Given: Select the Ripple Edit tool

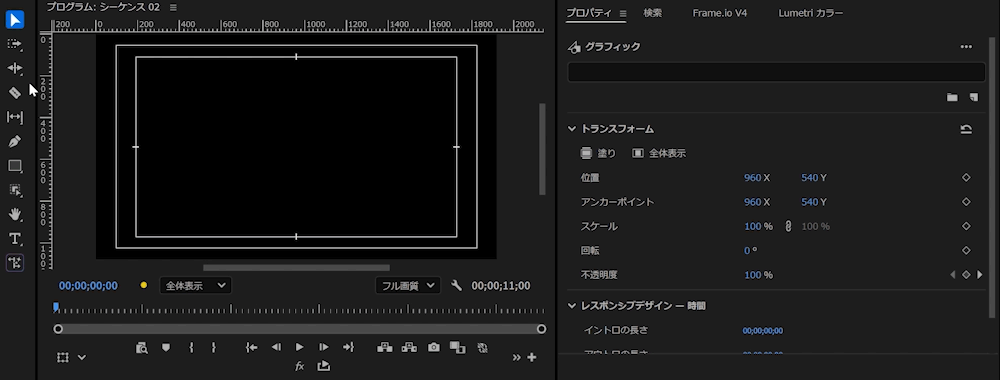Looking at the screenshot, I should [15, 68].
